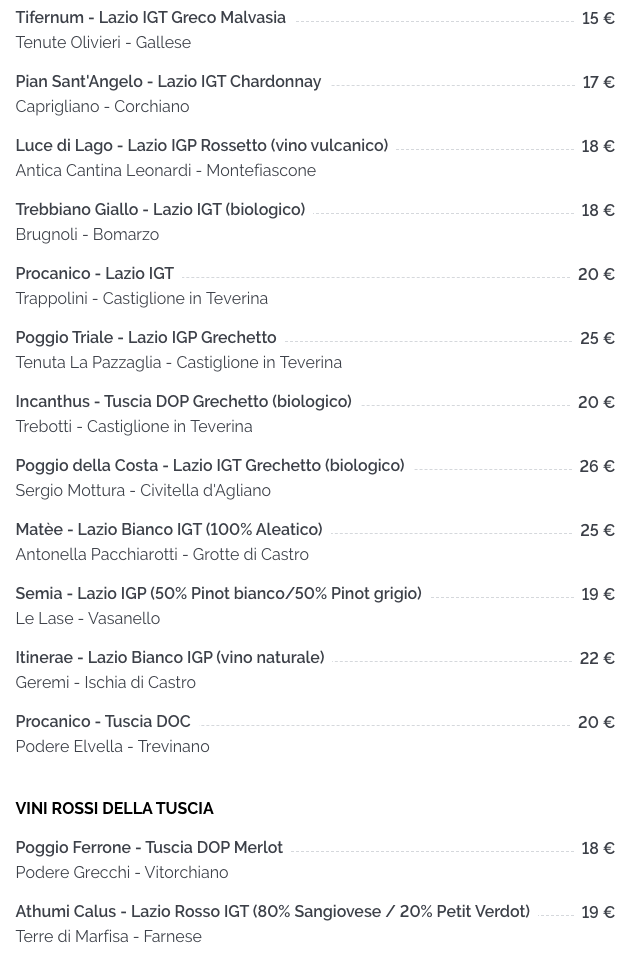The image size is (637, 961).
Task: Click Poggio della Costa Grechetto title
Action: pyautogui.click(x=210, y=466)
